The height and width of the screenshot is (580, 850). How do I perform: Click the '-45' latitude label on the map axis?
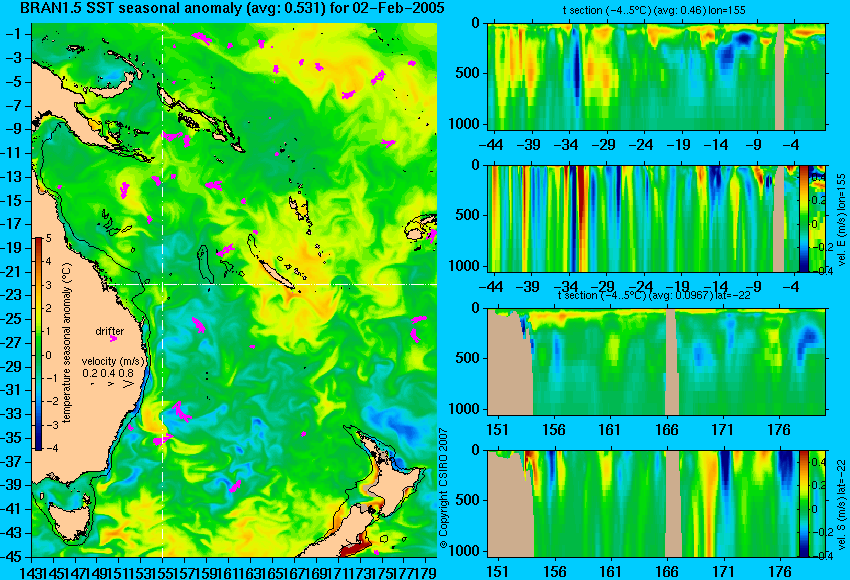(11, 557)
